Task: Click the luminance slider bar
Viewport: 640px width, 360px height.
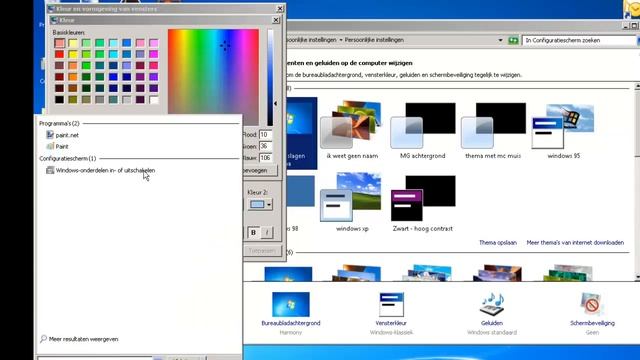Action: coord(270,77)
